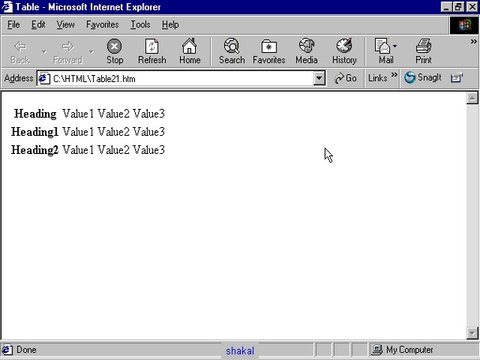Expand the Links bar chevron
Viewport: 480px width, 360px height.
(394, 74)
